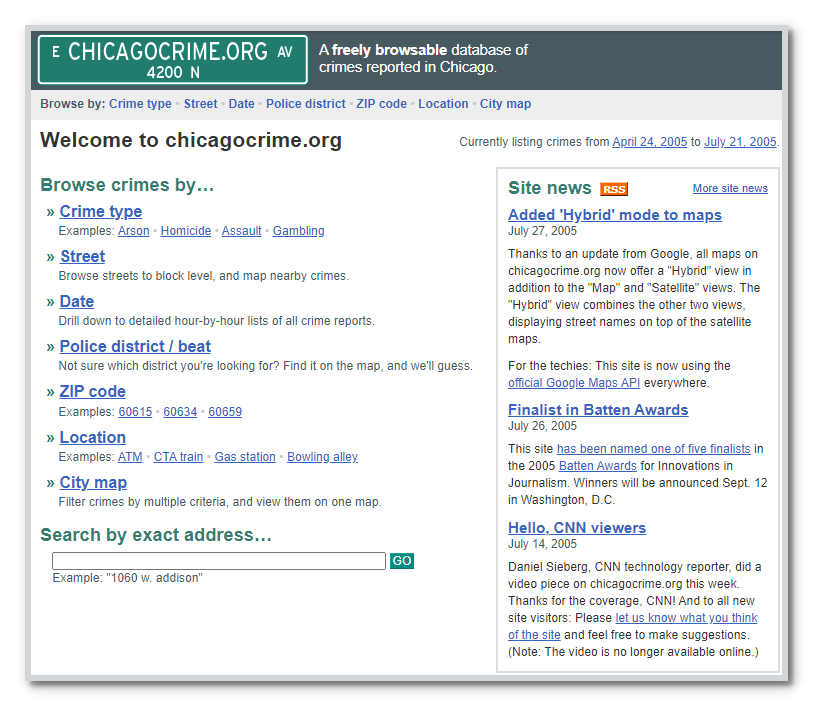View crimes at Gas station
Screen dimensions: 813x706
[x=245, y=457]
